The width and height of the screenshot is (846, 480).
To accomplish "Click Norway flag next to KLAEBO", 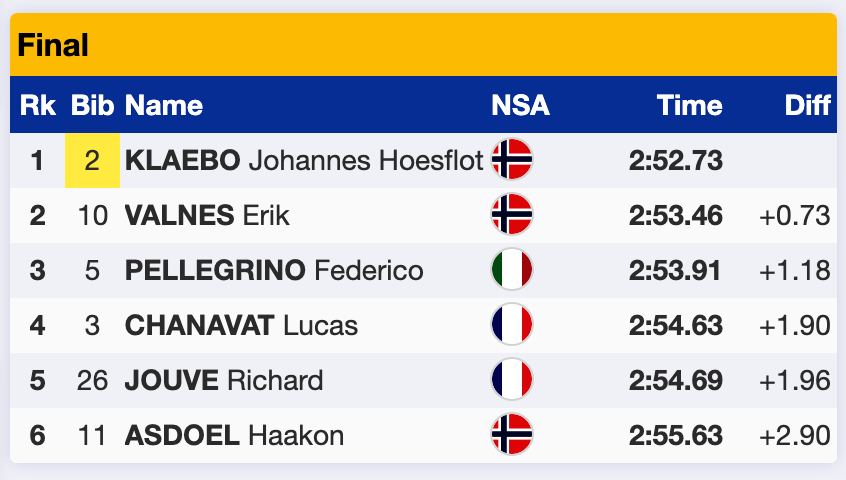I will [x=511, y=159].
